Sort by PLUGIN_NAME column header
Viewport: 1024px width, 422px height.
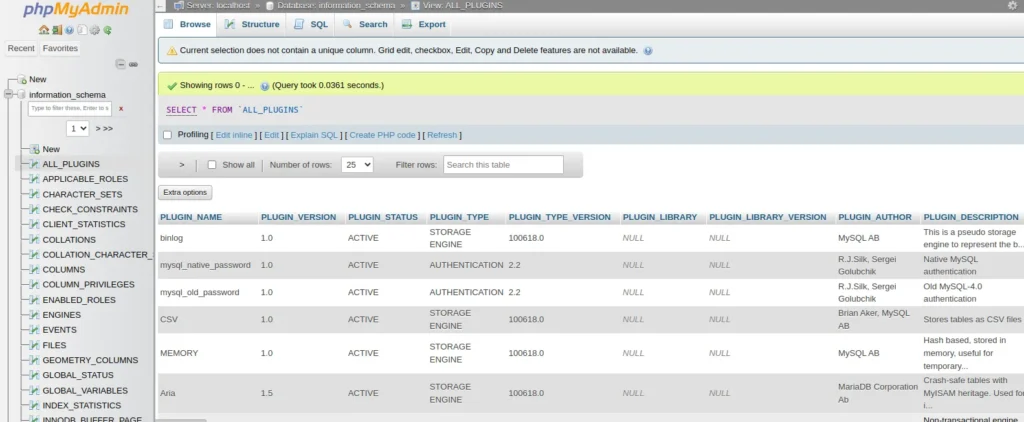(191, 217)
